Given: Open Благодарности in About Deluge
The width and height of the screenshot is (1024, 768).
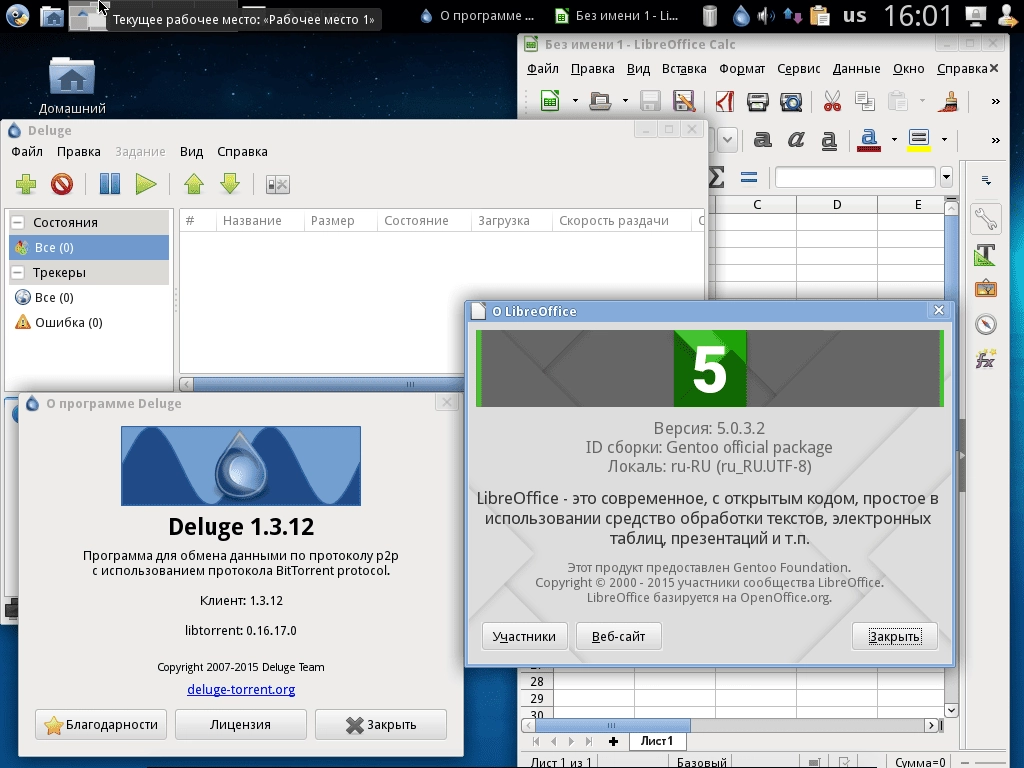Looking at the screenshot, I should point(101,725).
